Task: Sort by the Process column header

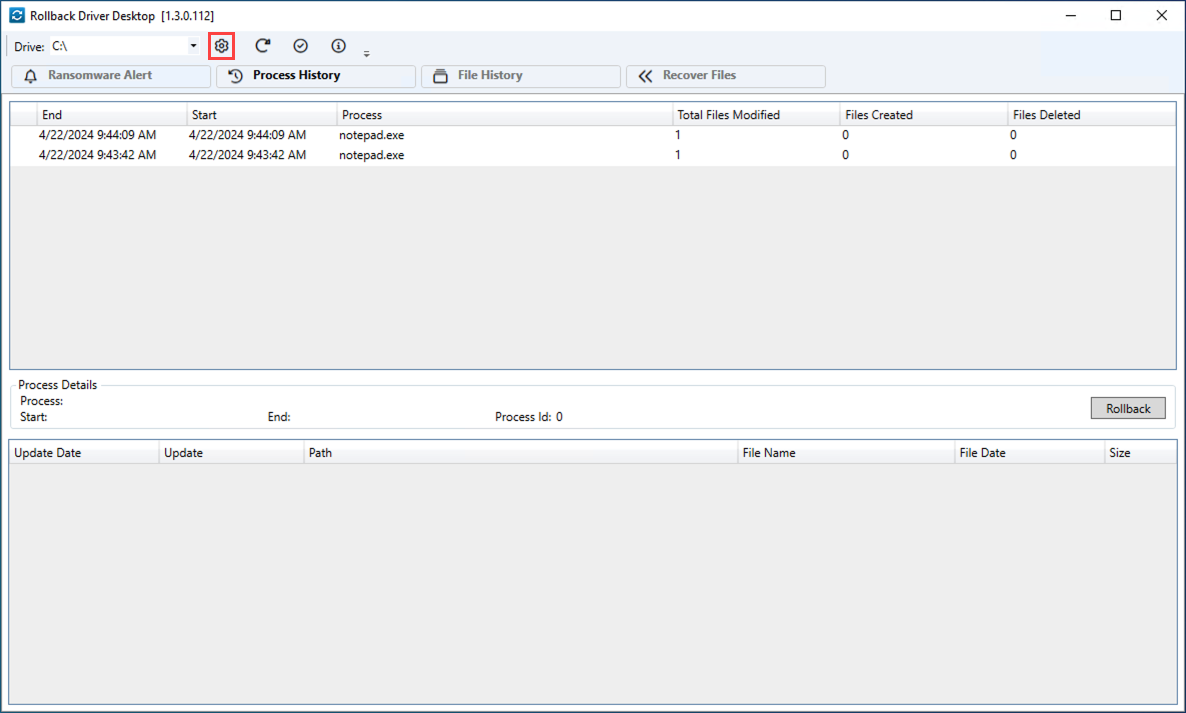Action: coord(505,115)
